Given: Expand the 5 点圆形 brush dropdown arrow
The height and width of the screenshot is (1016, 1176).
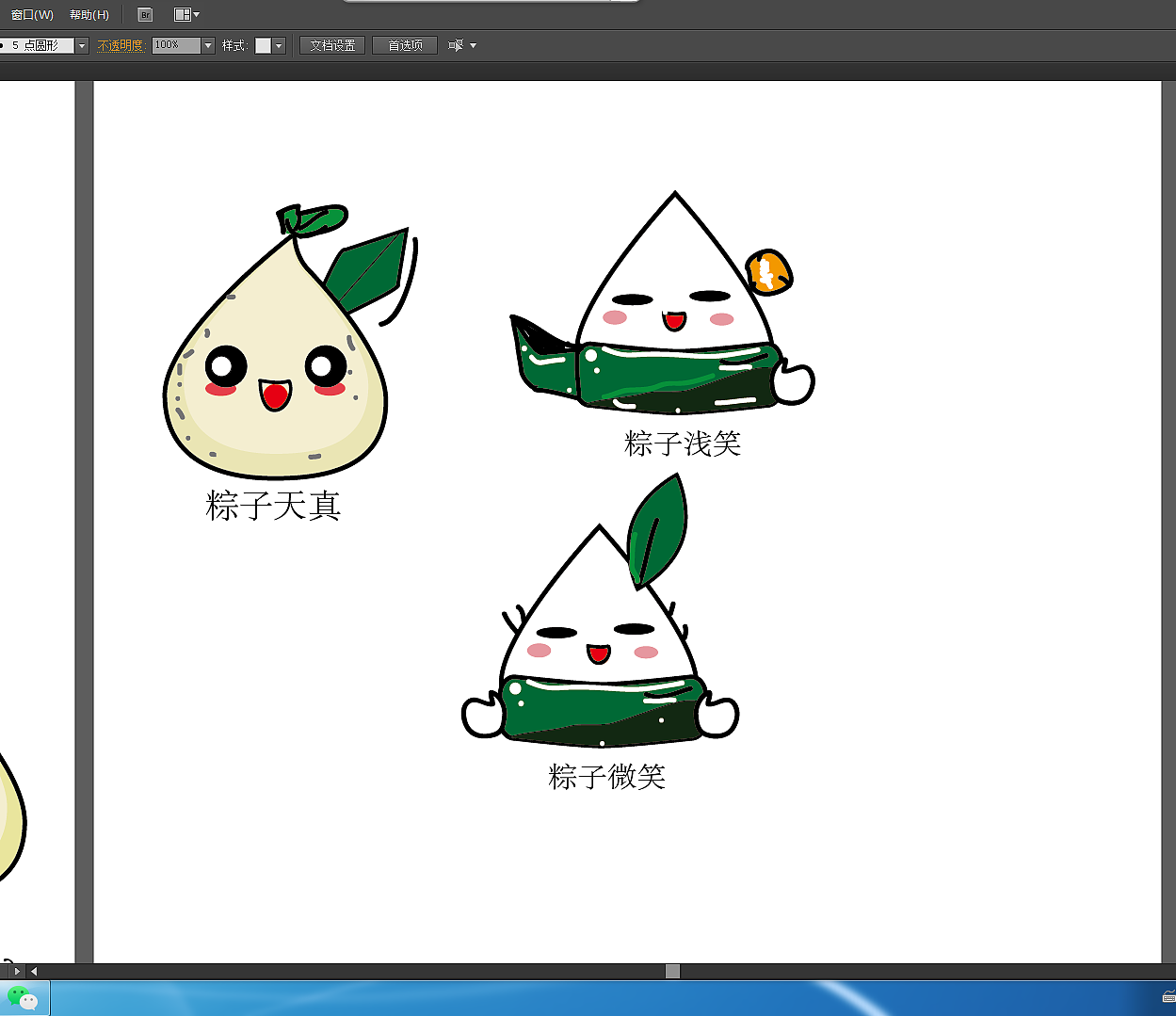Looking at the screenshot, I should pyautogui.click(x=82, y=45).
